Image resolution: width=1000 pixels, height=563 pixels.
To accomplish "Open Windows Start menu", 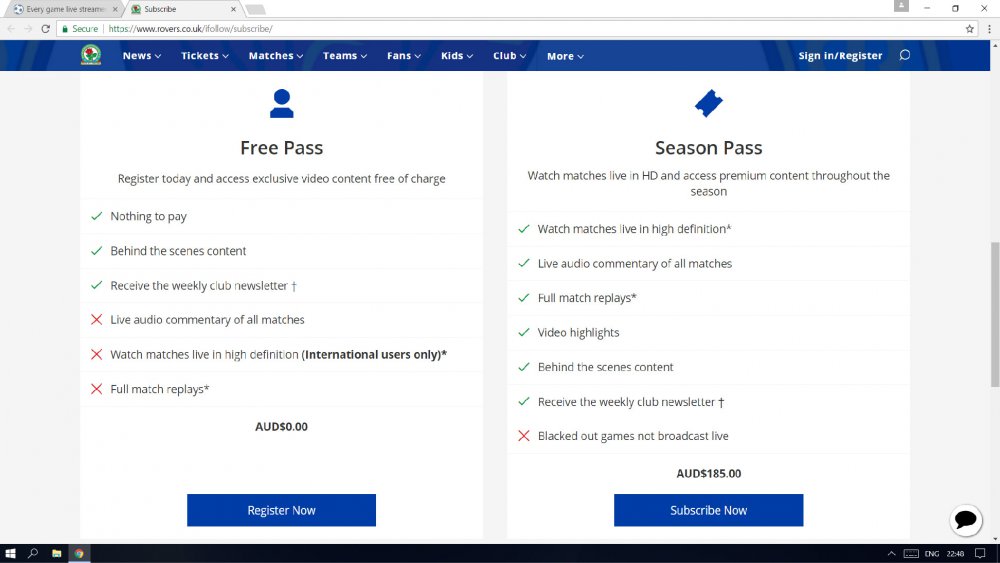I will [11, 553].
